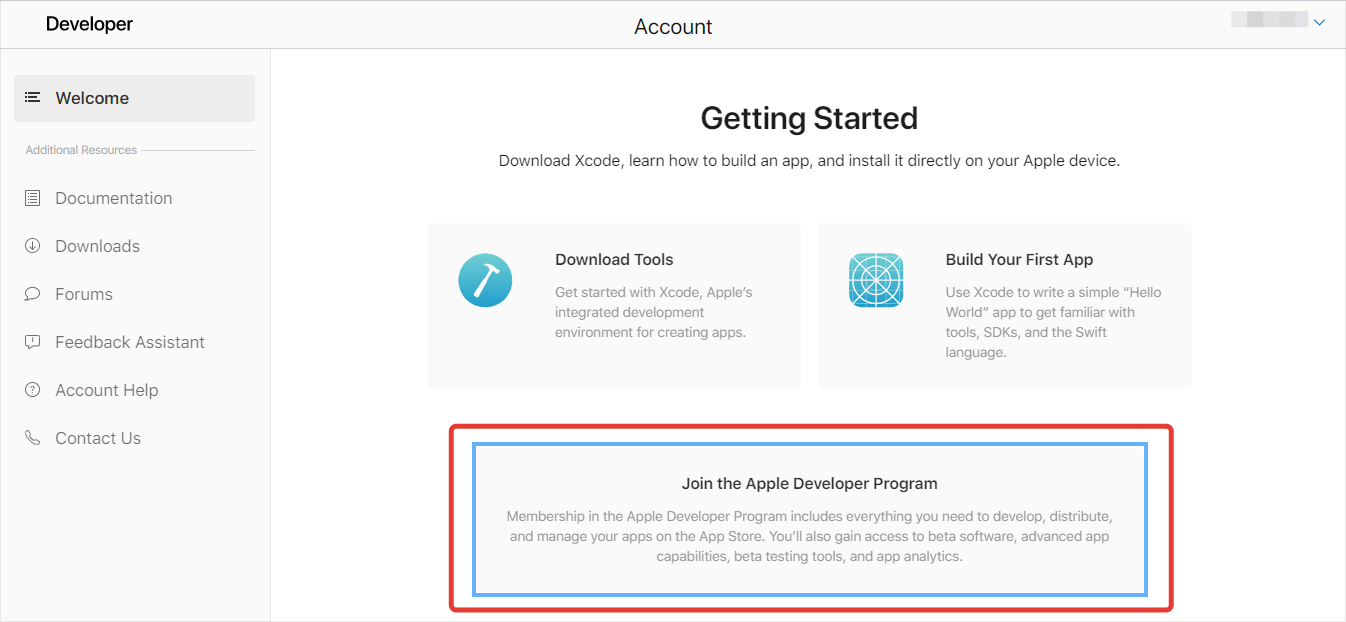This screenshot has width=1346, height=622.
Task: Open the blurred account name menu
Action: click(1269, 20)
